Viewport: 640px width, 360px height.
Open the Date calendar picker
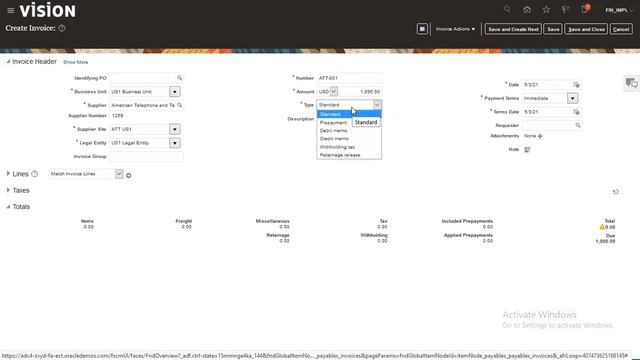(576, 84)
